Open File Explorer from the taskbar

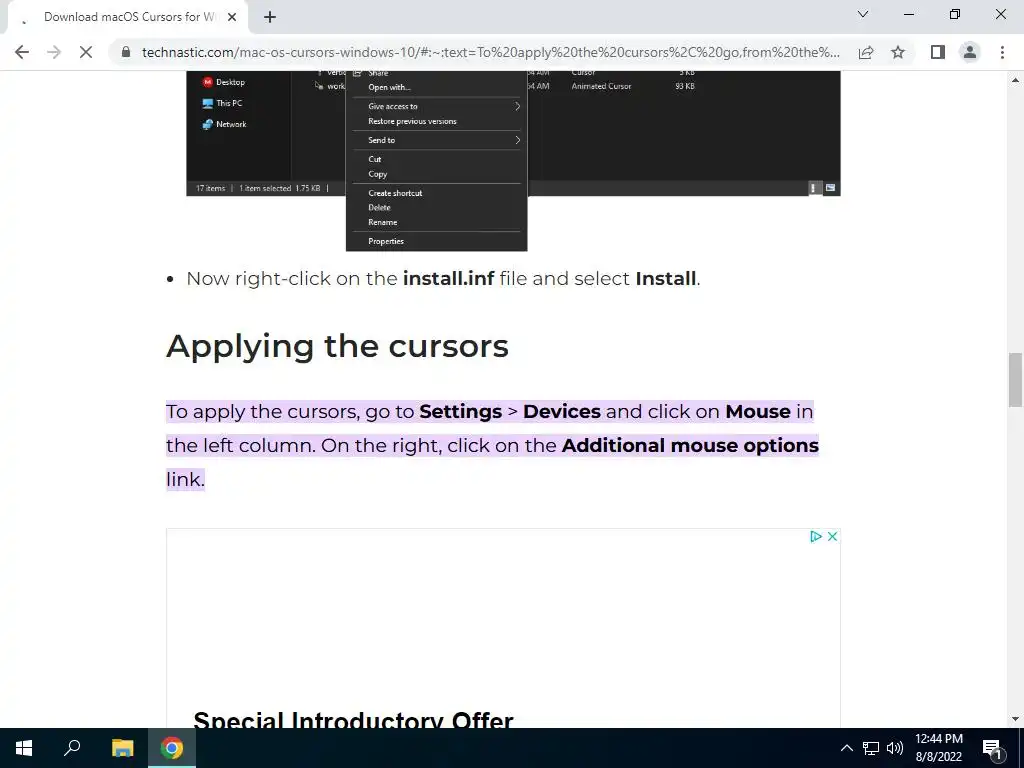point(122,748)
